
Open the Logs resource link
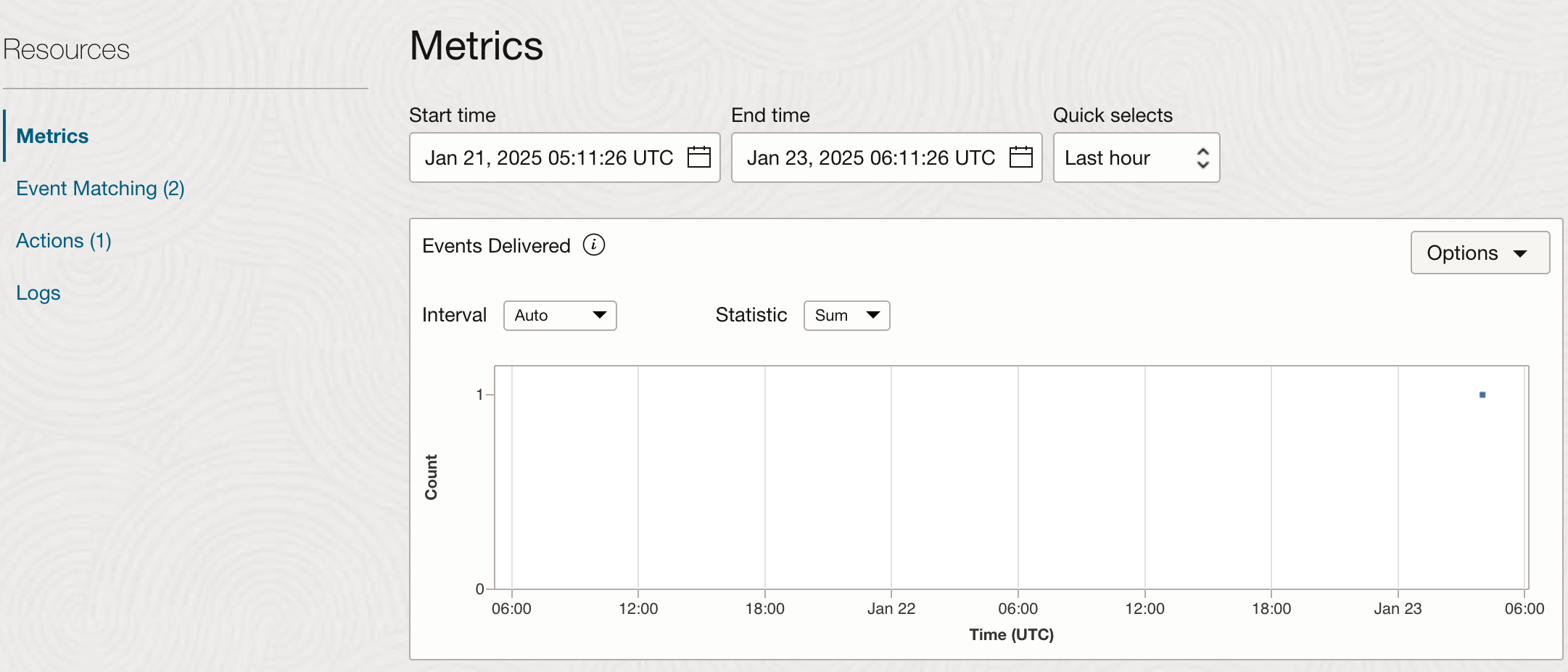[38, 293]
